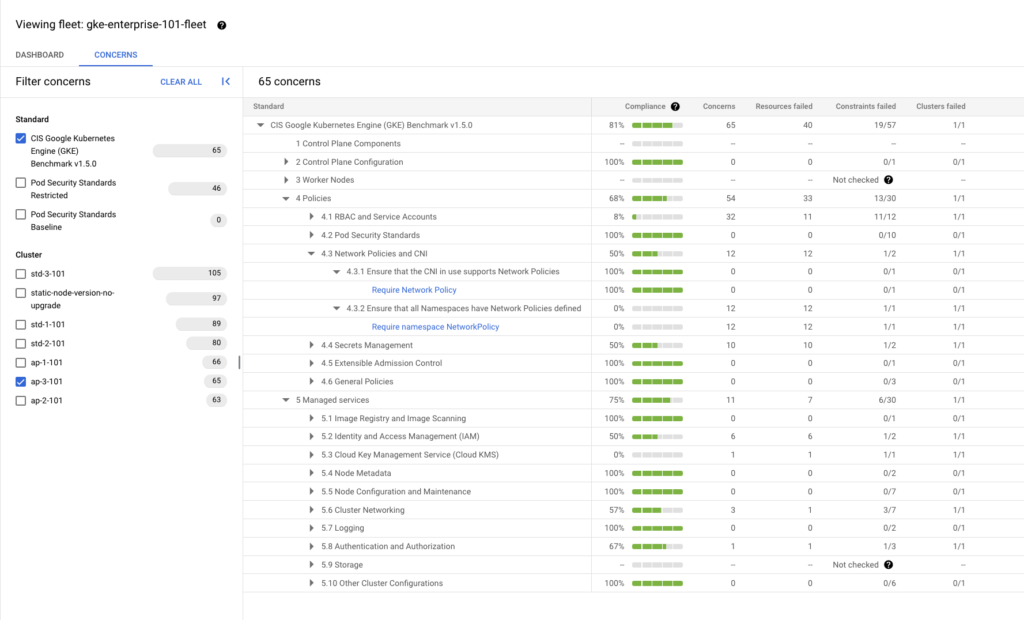Select the Concerns tab

click(116, 55)
